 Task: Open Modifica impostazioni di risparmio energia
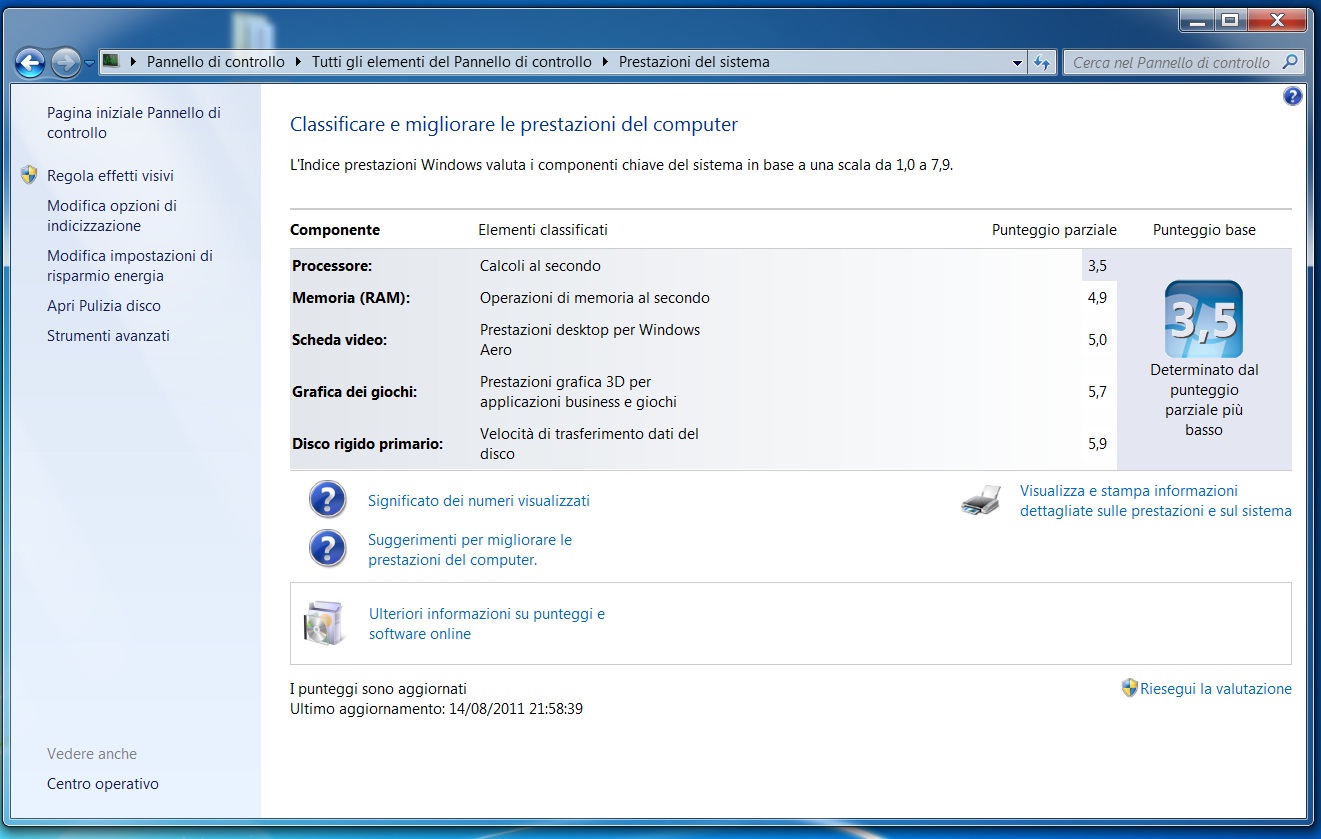[130, 266]
